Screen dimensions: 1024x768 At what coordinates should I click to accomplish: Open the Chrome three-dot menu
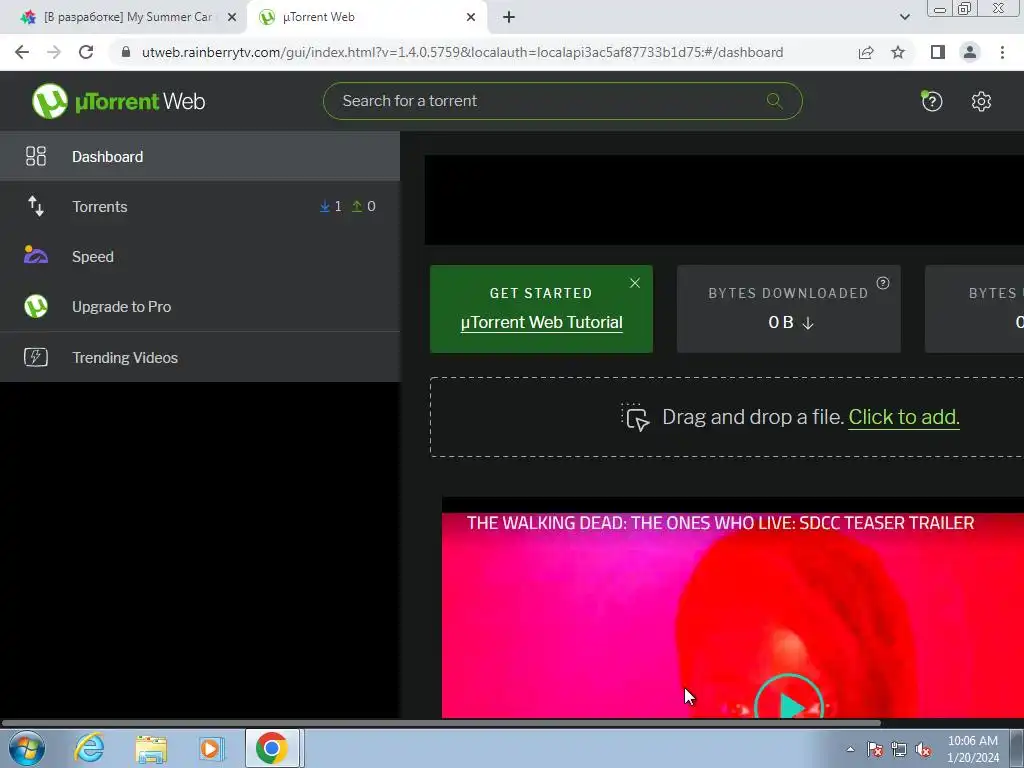coord(1002,52)
